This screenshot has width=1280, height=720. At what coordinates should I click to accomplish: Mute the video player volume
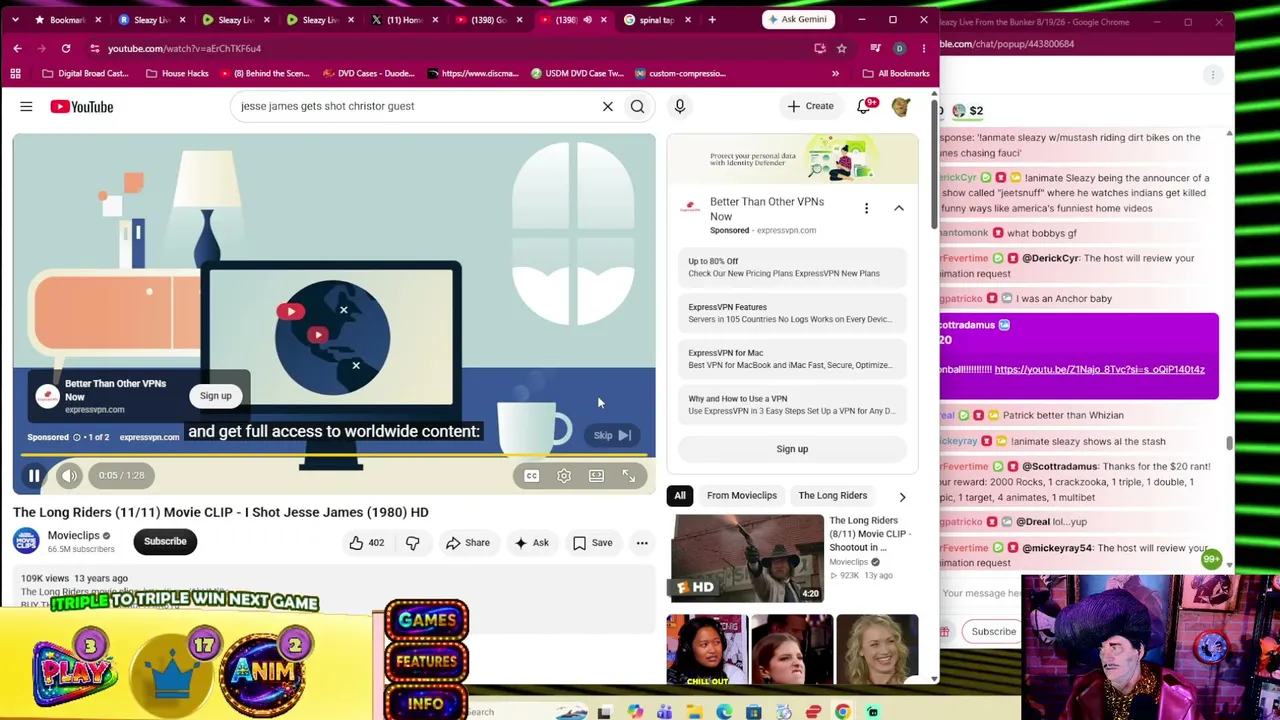coord(69,476)
